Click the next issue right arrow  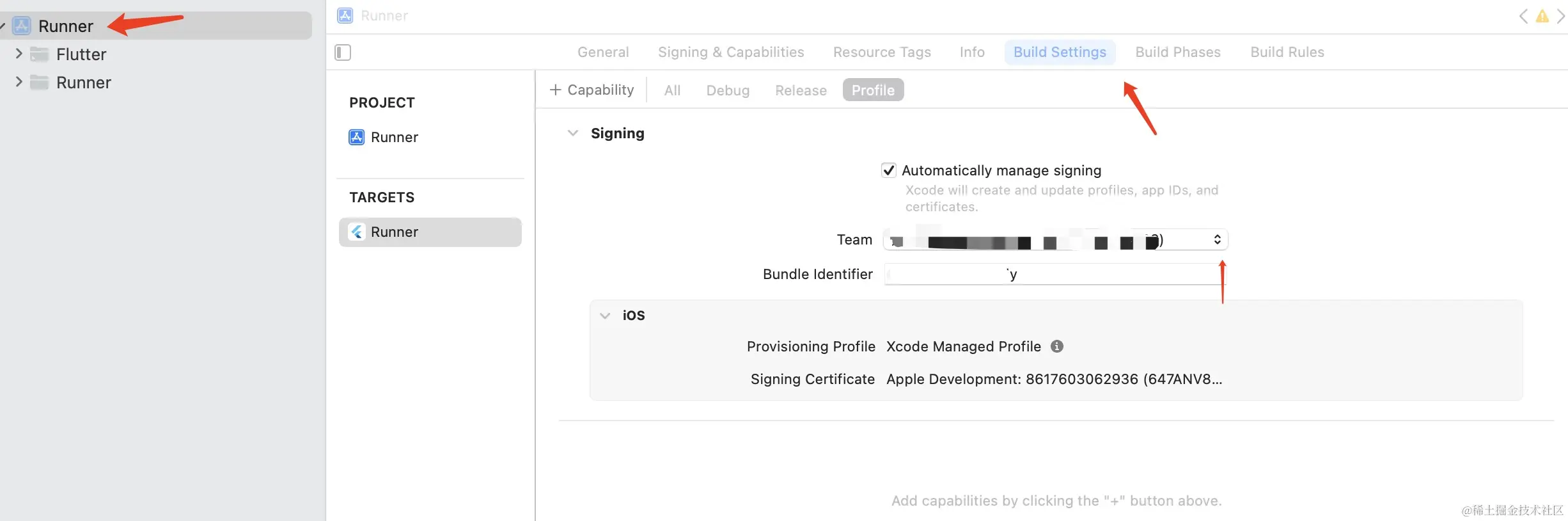pos(1560,17)
